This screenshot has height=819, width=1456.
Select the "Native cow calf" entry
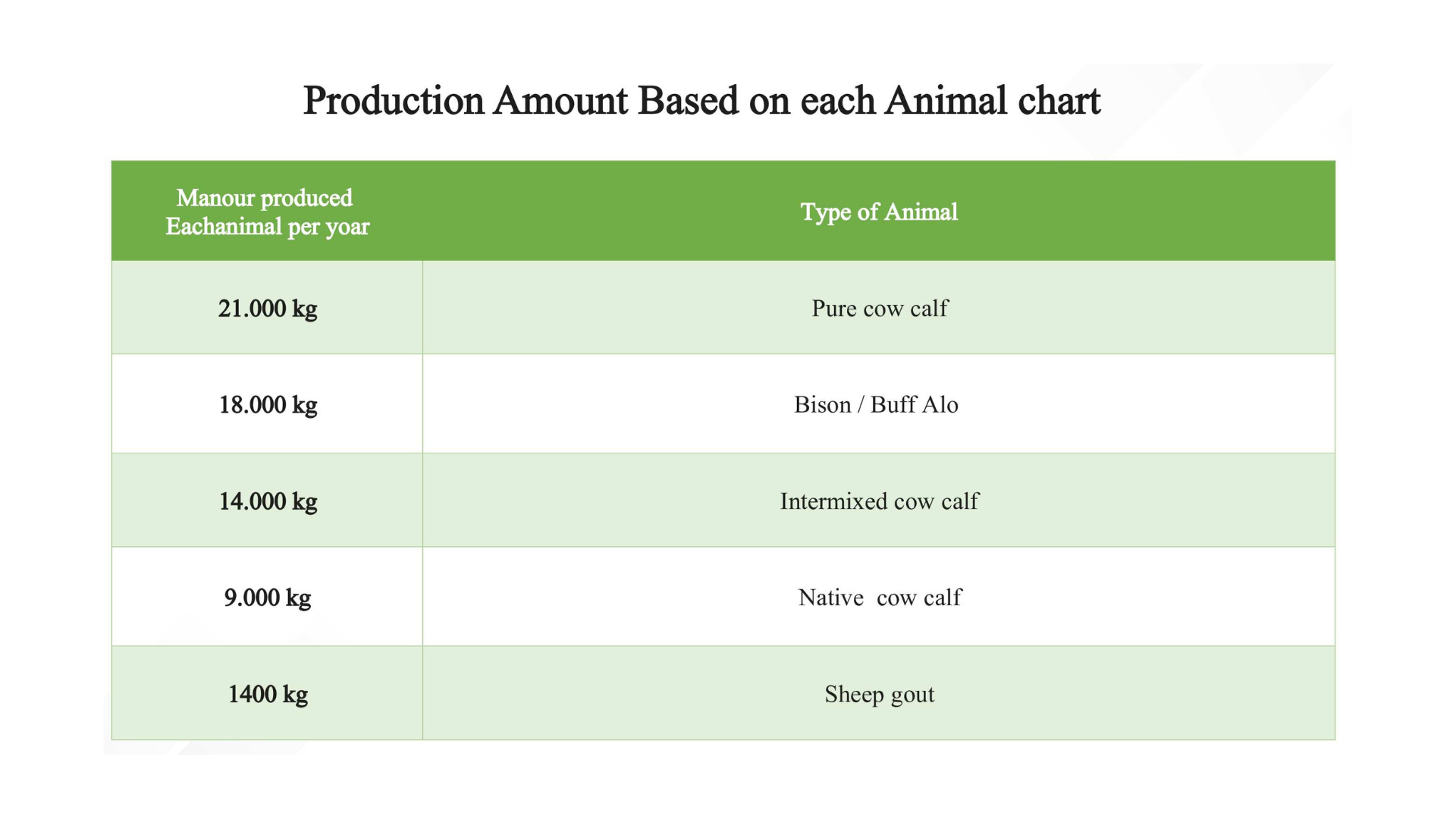[880, 598]
